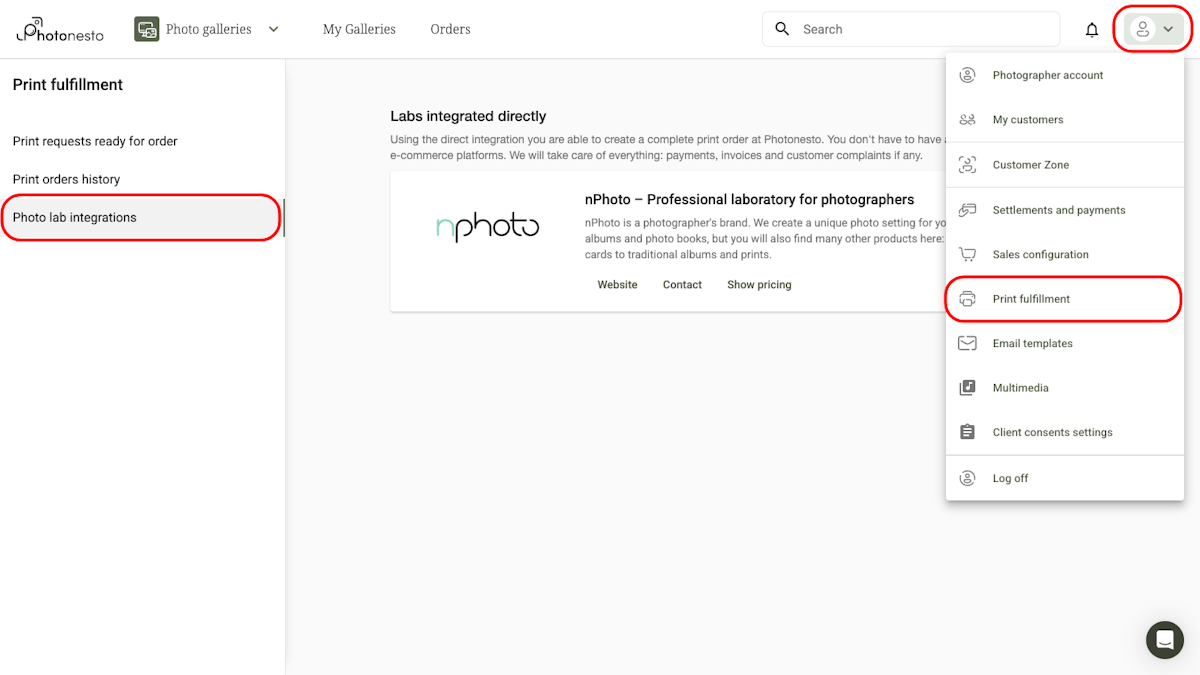Open the notification bell

pyautogui.click(x=1092, y=29)
